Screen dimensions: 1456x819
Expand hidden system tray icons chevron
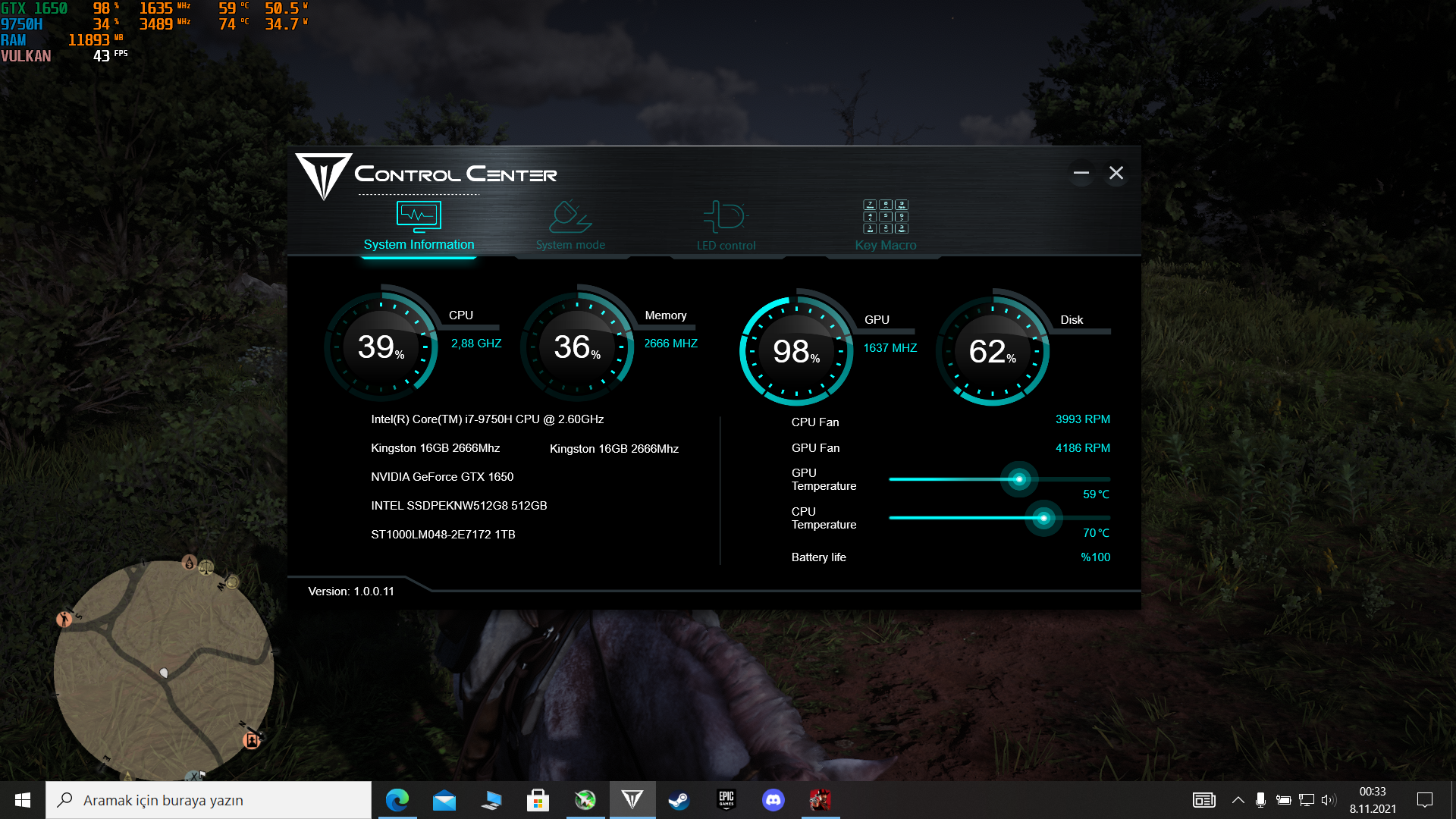pyautogui.click(x=1238, y=800)
